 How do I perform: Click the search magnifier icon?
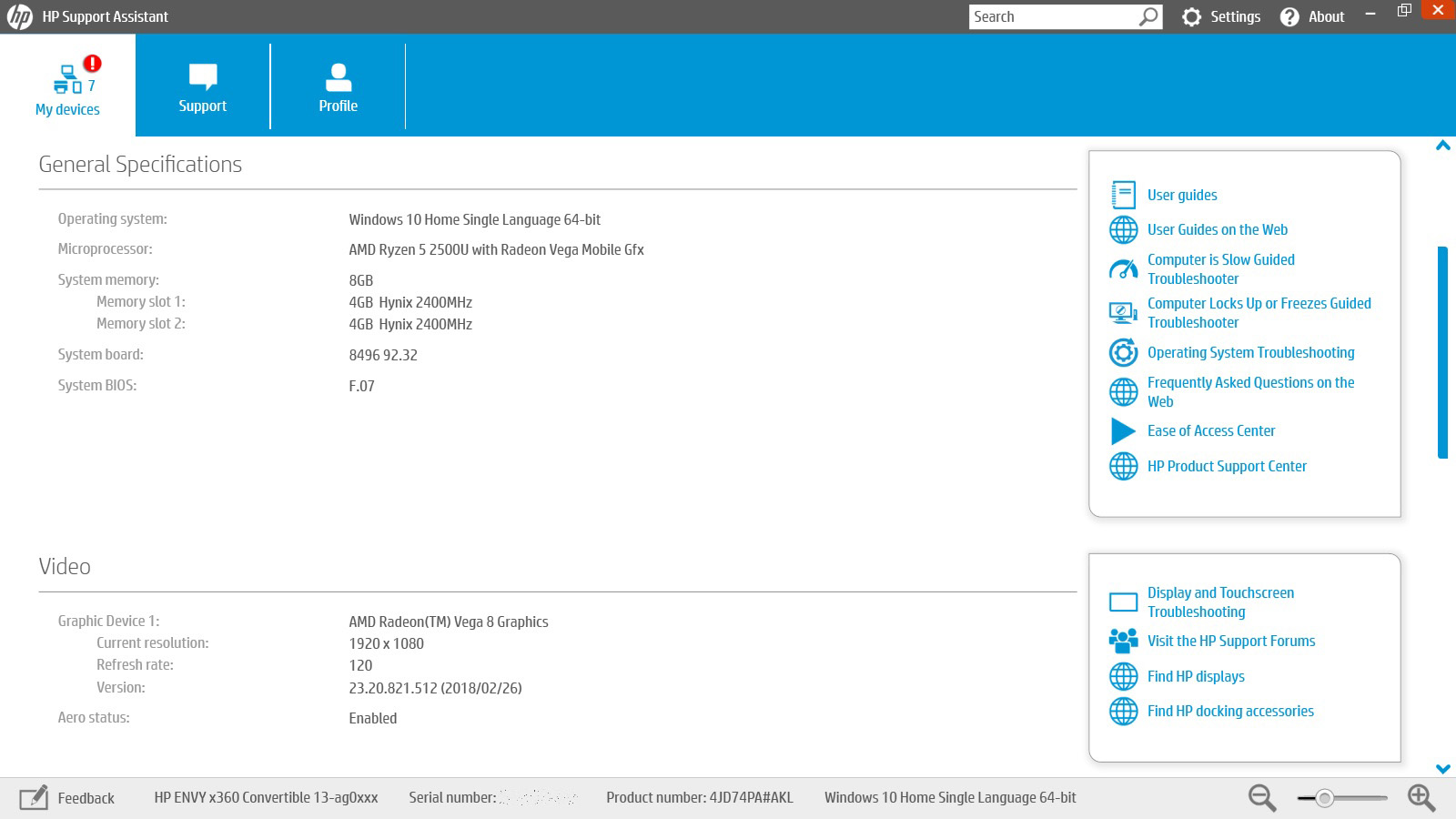pos(1149,16)
